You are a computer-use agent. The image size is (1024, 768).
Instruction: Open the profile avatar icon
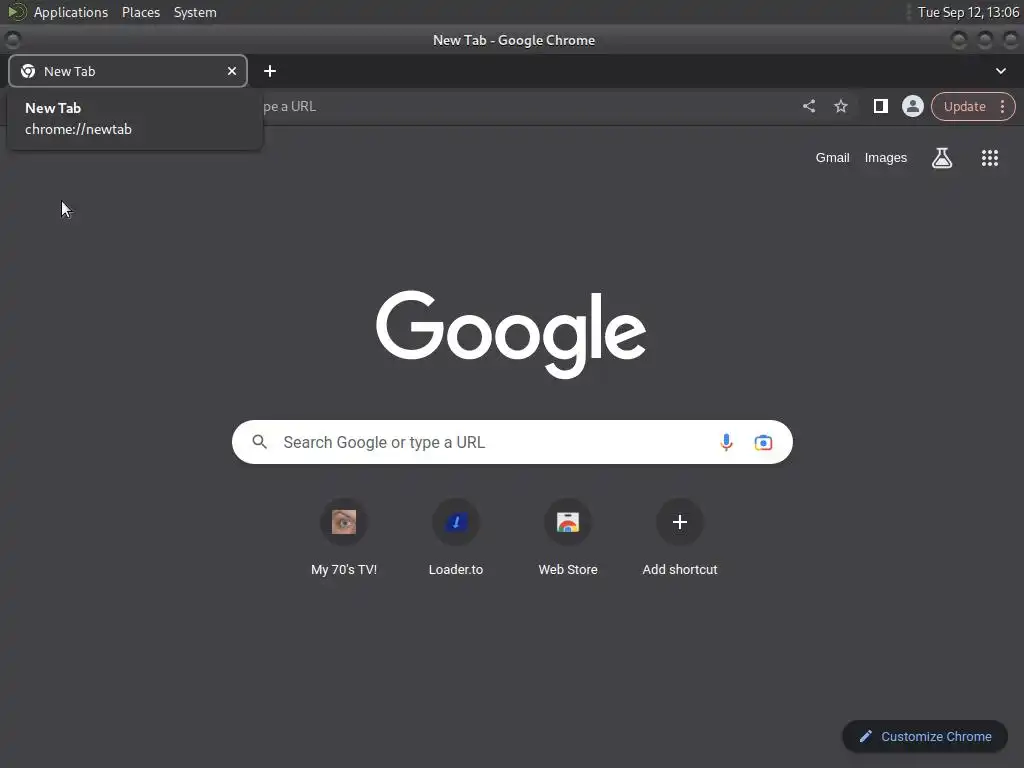coord(912,106)
